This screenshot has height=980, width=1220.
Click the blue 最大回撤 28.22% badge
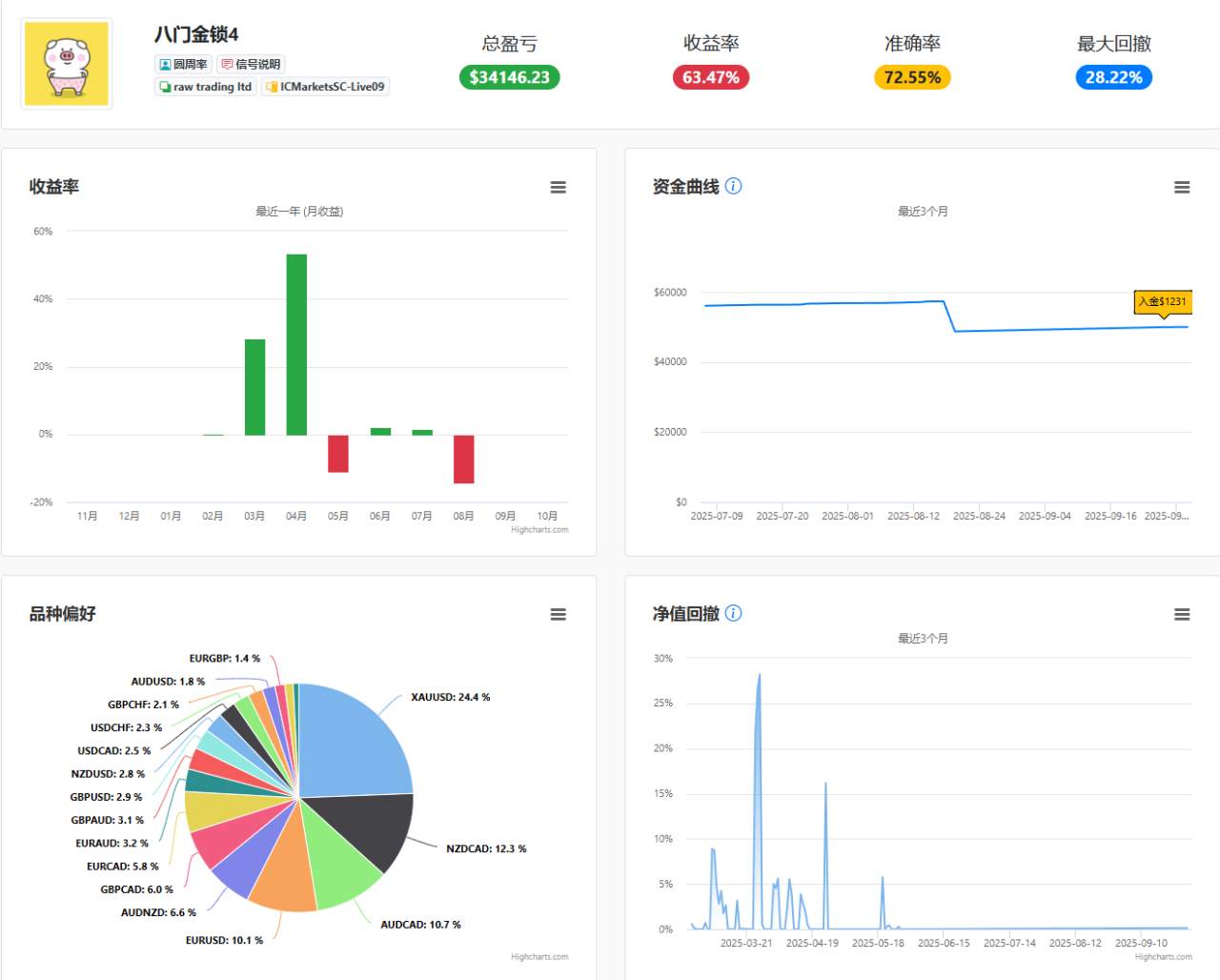[1113, 77]
